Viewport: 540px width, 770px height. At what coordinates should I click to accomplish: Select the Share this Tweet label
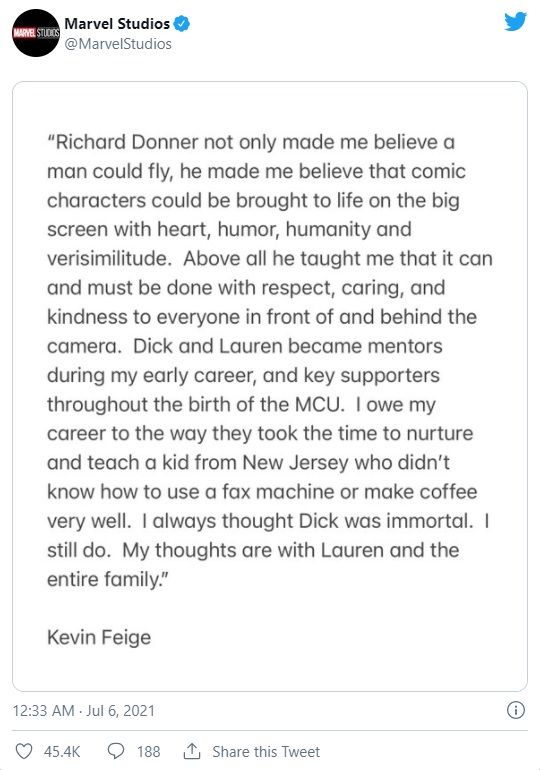point(266,751)
